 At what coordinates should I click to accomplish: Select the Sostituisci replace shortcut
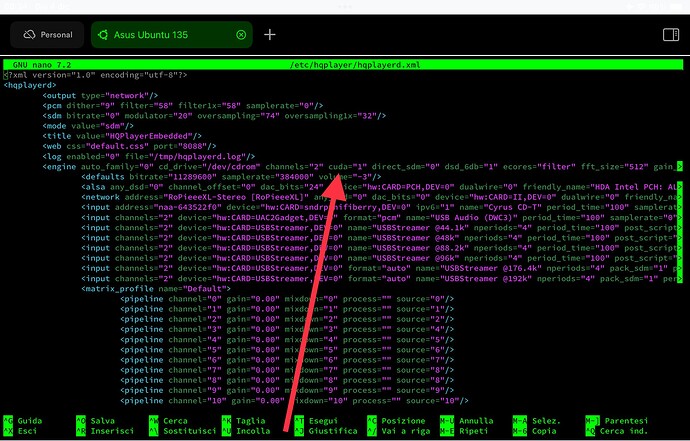pos(187,432)
